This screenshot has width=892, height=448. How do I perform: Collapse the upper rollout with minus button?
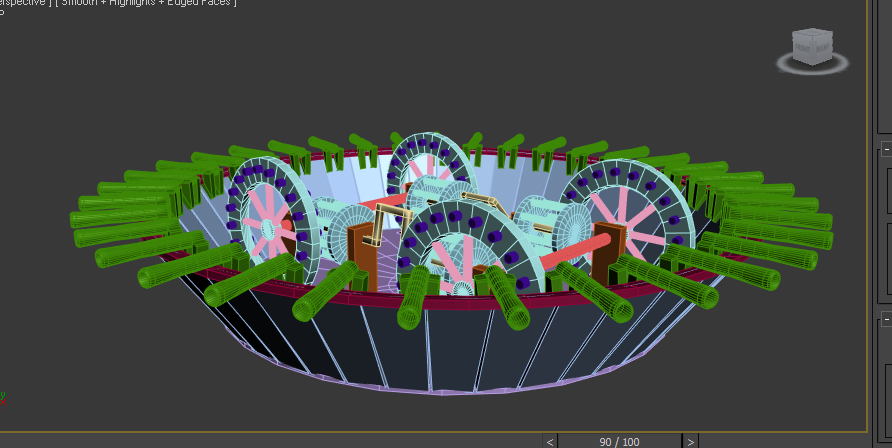[886, 150]
